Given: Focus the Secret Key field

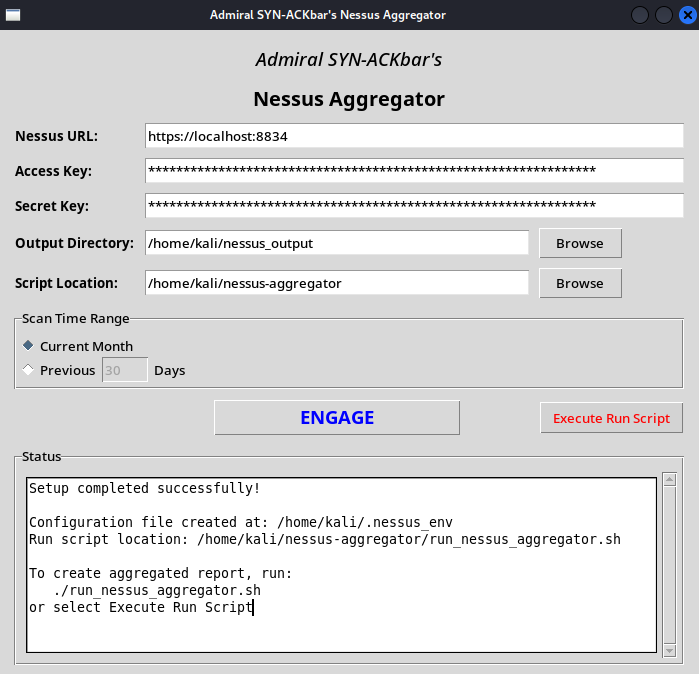Looking at the screenshot, I should tap(414, 205).
